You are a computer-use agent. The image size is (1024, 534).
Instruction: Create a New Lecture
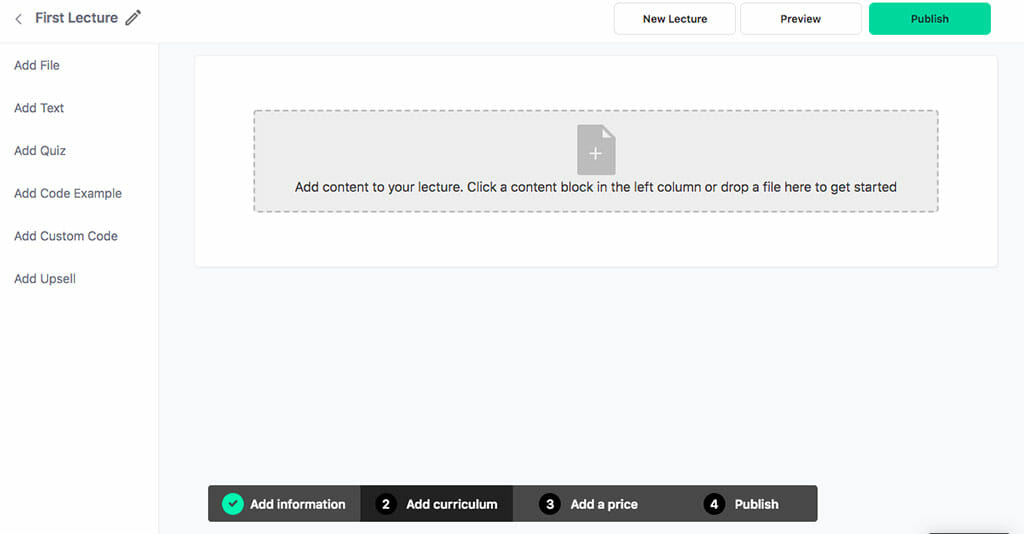(675, 19)
